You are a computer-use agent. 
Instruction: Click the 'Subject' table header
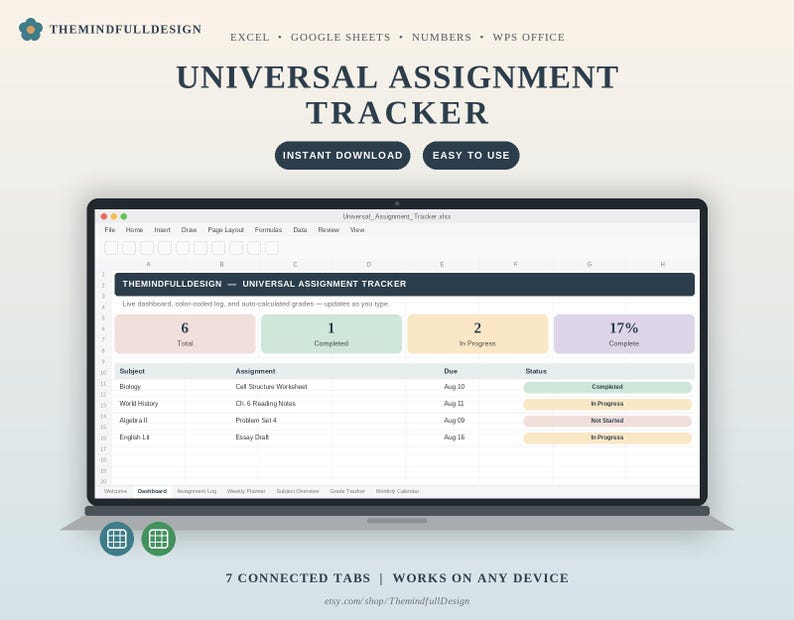(x=132, y=371)
